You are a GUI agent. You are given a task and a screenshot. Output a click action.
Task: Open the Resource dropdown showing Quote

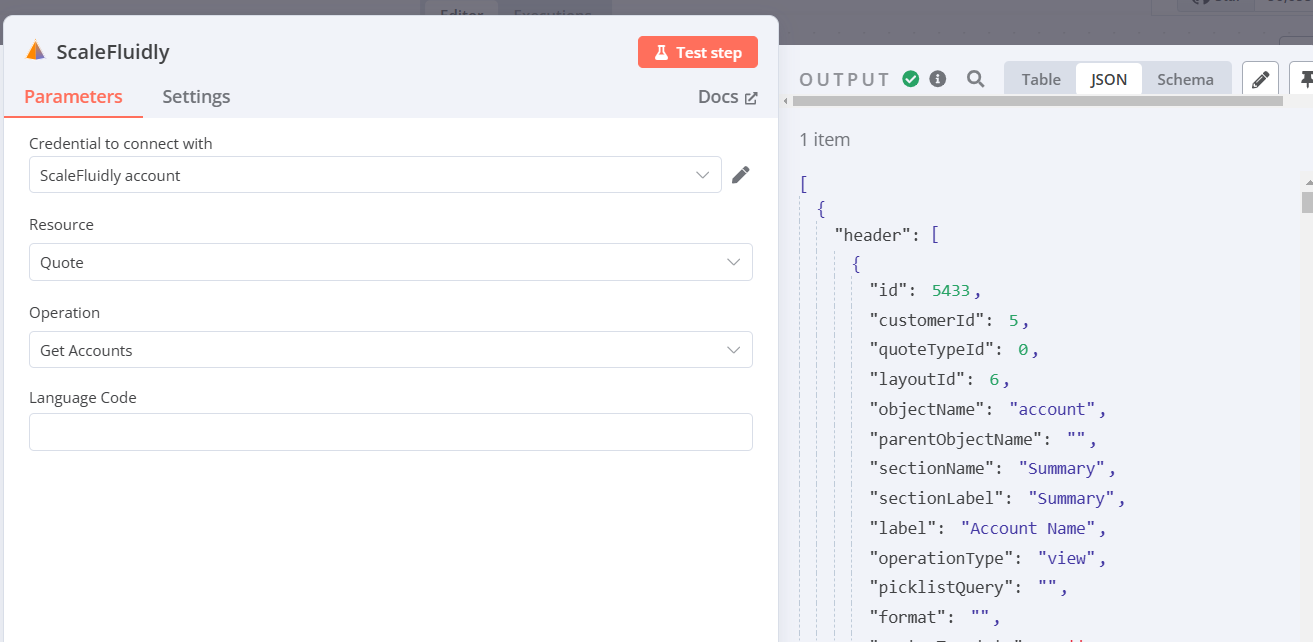click(x=390, y=262)
